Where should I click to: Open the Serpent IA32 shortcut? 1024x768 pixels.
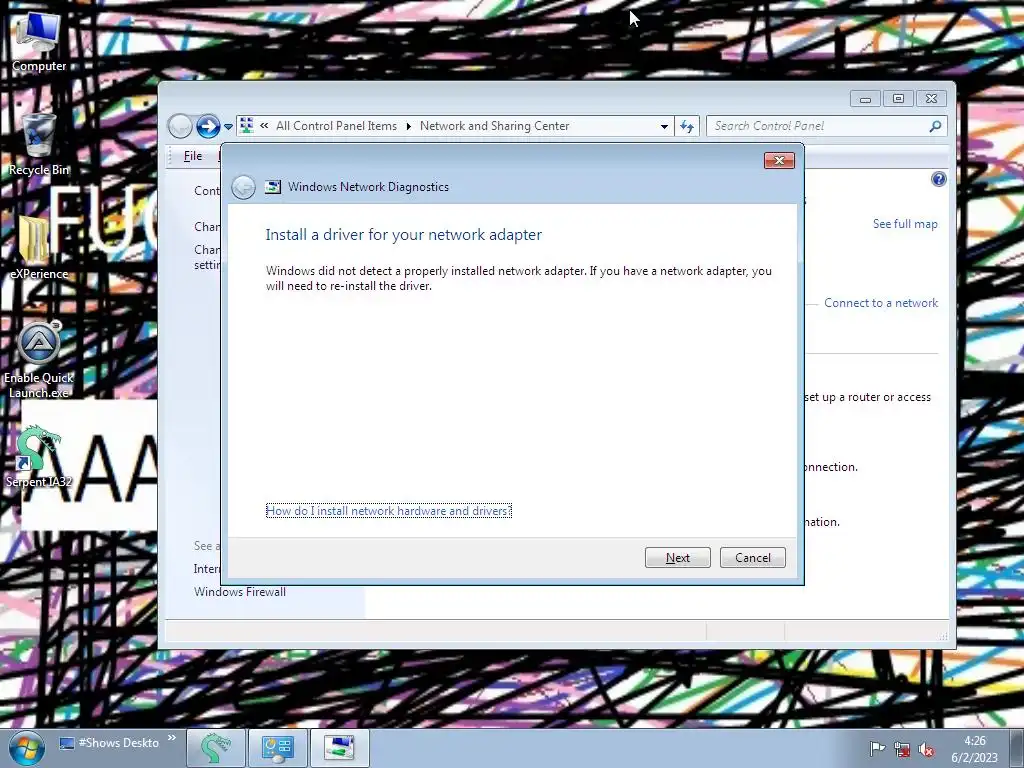coord(39,456)
